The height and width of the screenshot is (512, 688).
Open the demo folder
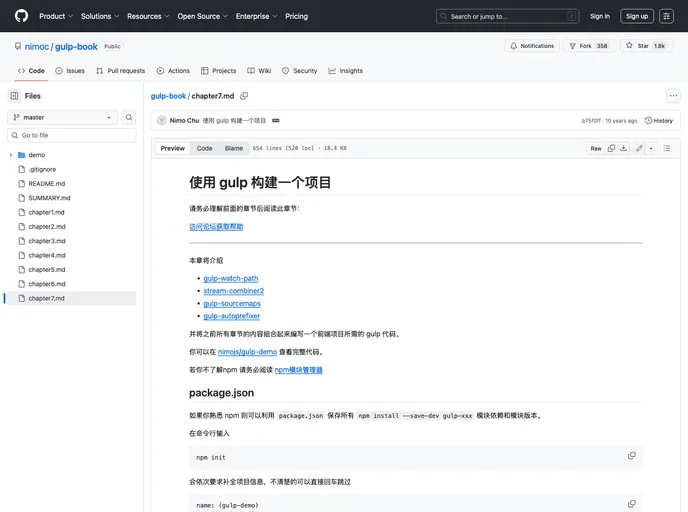coord(37,155)
